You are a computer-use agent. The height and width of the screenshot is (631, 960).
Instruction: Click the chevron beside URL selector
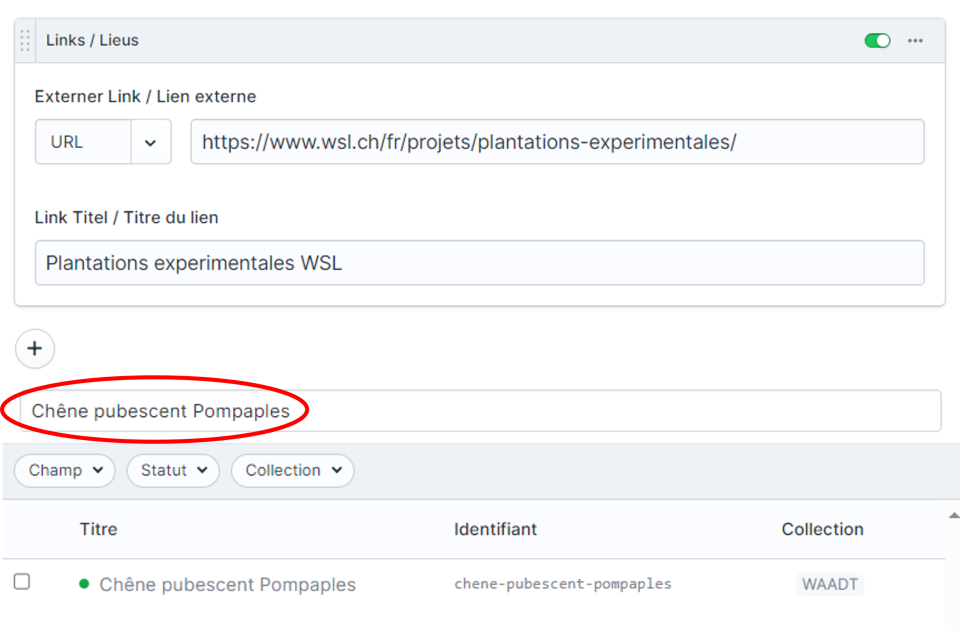click(151, 142)
